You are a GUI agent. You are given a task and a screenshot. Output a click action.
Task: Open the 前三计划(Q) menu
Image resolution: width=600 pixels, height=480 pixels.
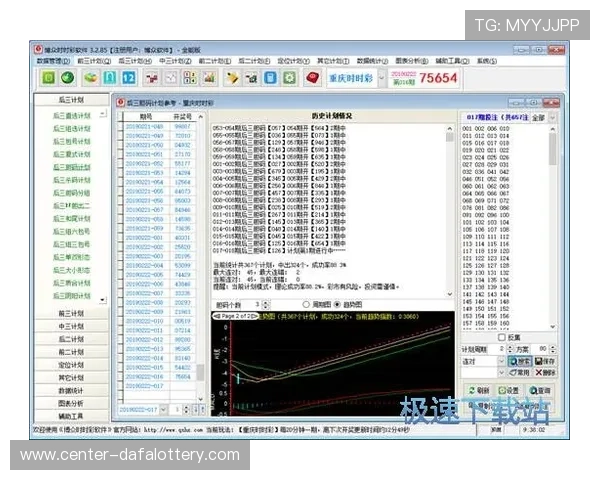click(x=94, y=61)
